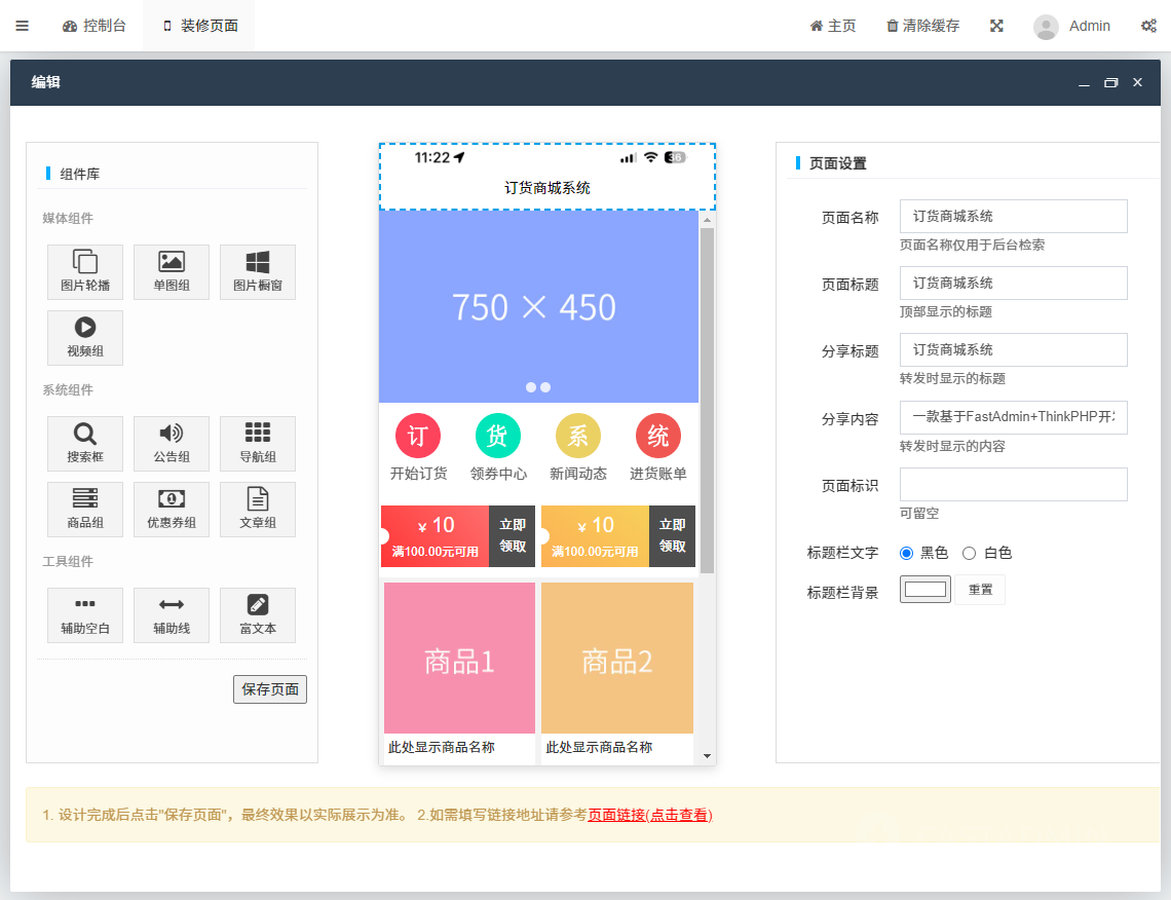The height and width of the screenshot is (900, 1171).
Task: Add the 导航组 navigation grid component
Action: (x=257, y=444)
